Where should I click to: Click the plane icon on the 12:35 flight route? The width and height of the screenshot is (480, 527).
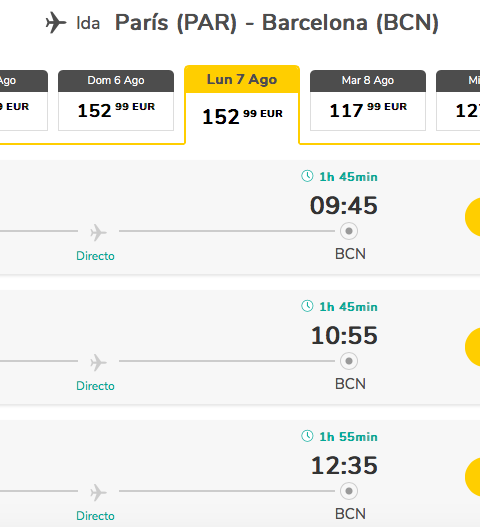point(98,492)
